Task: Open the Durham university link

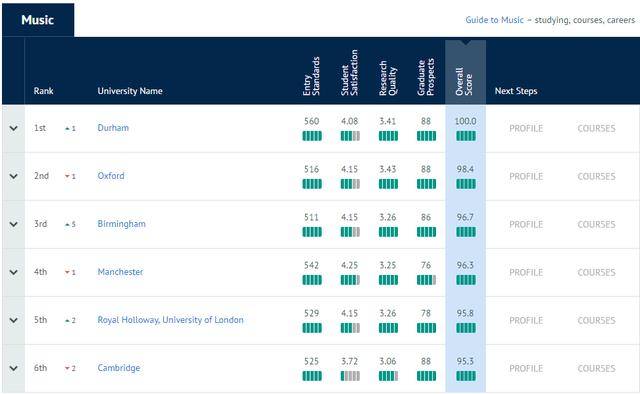Action: coord(113,128)
